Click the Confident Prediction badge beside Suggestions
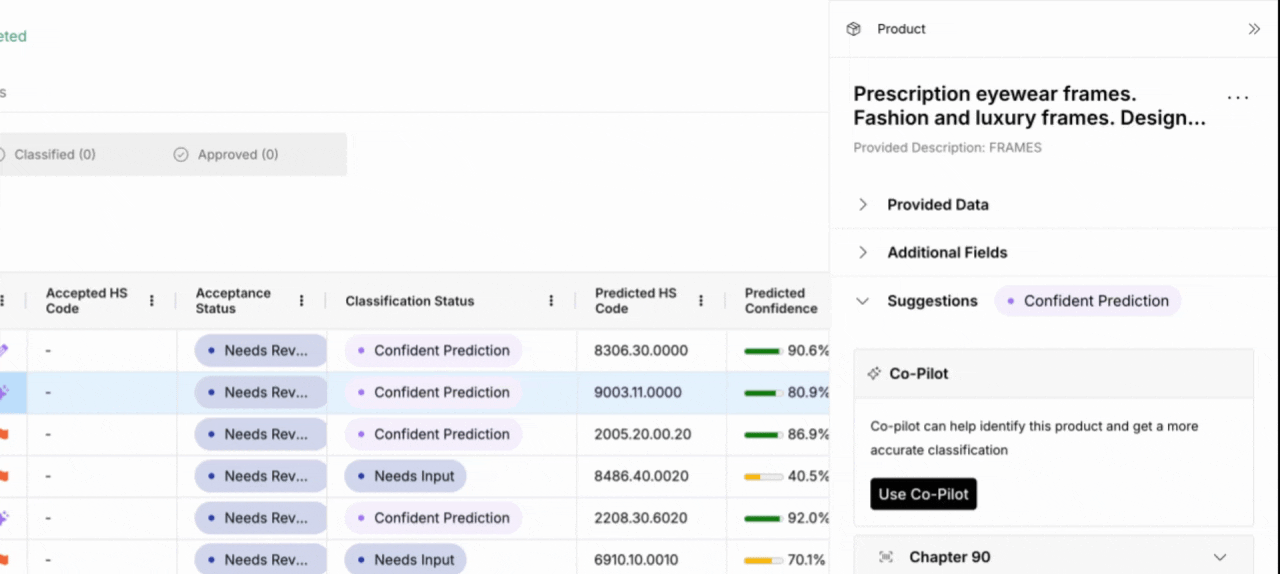Image resolution: width=1280 pixels, height=574 pixels. [x=1087, y=301]
